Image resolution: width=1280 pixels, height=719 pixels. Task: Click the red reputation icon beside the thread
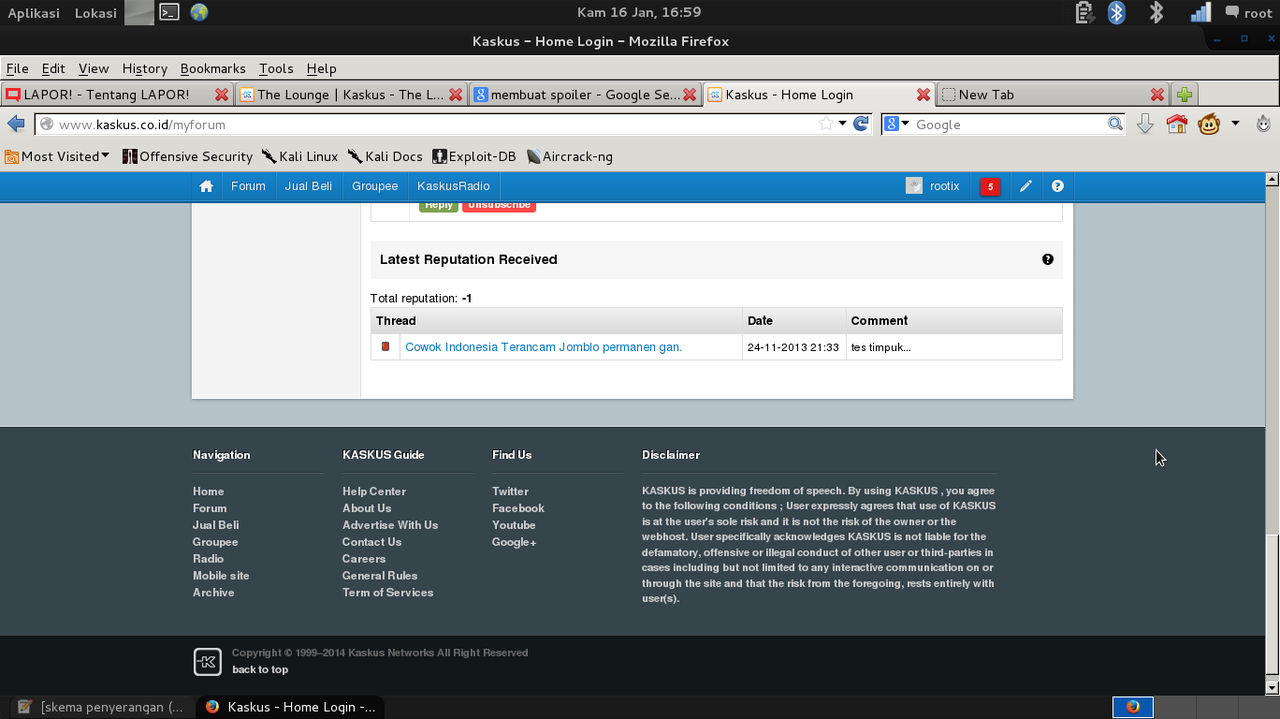click(x=385, y=347)
